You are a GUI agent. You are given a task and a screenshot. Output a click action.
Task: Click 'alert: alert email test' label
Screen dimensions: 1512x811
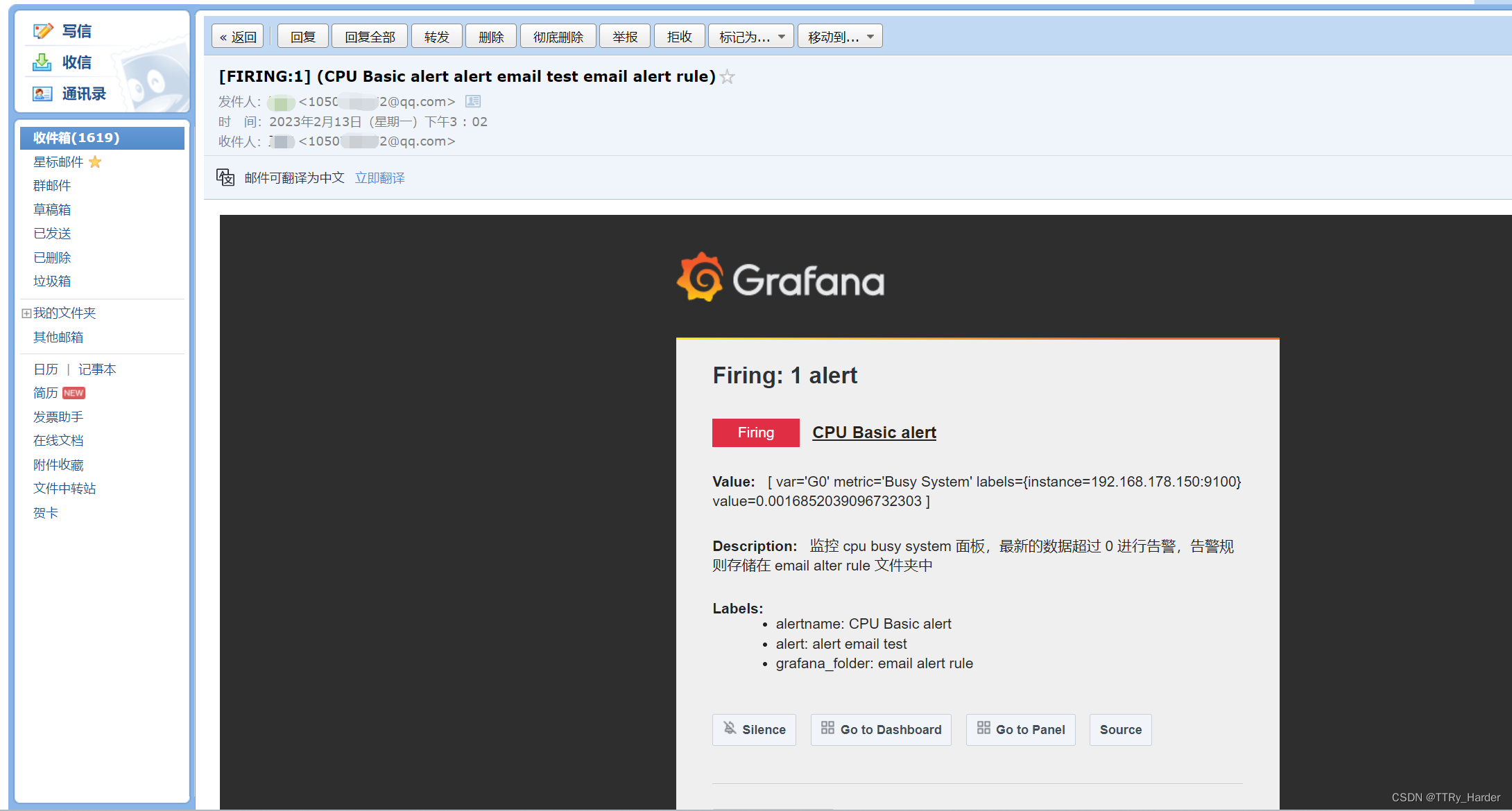click(841, 644)
